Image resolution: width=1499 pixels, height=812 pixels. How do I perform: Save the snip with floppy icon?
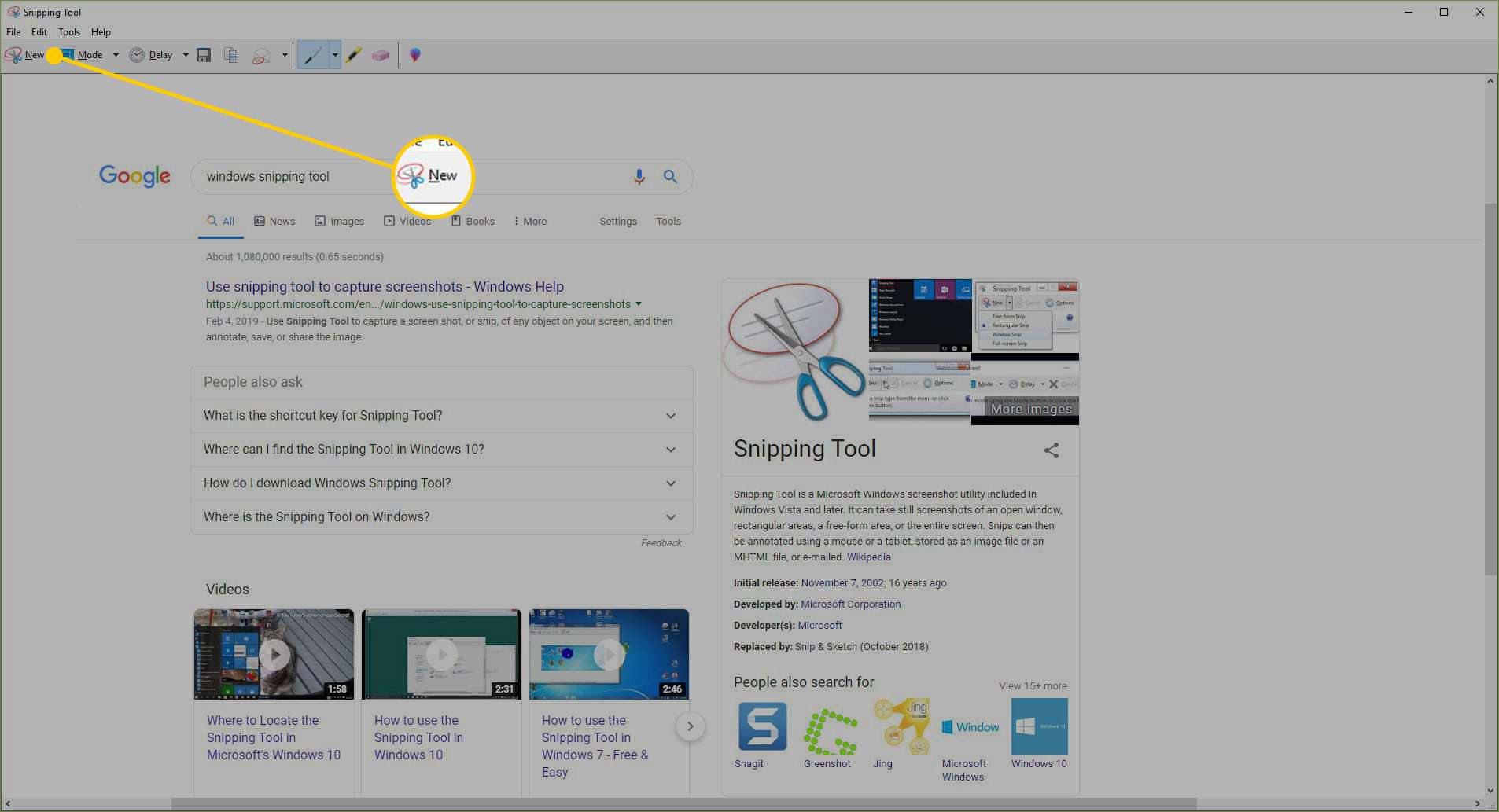(x=204, y=55)
